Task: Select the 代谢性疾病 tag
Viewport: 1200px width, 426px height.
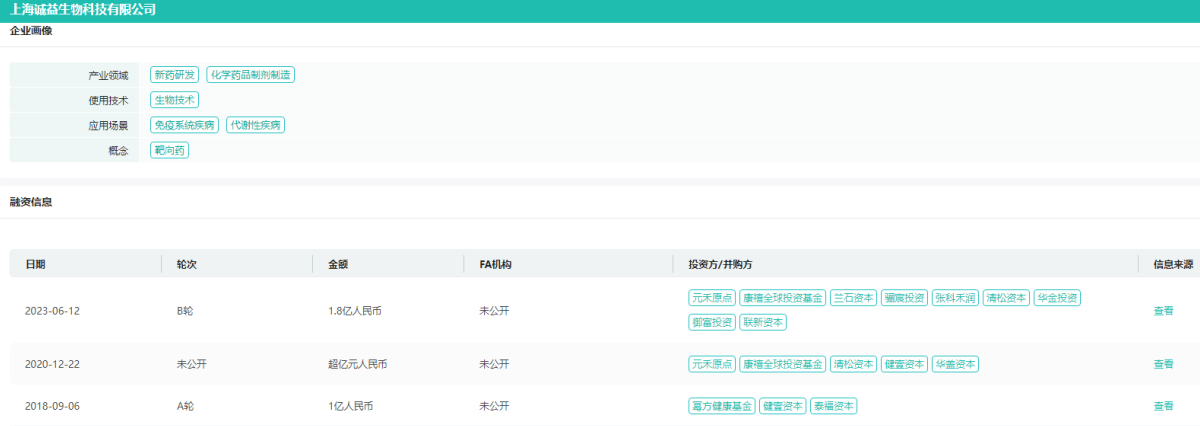Action: [x=256, y=125]
